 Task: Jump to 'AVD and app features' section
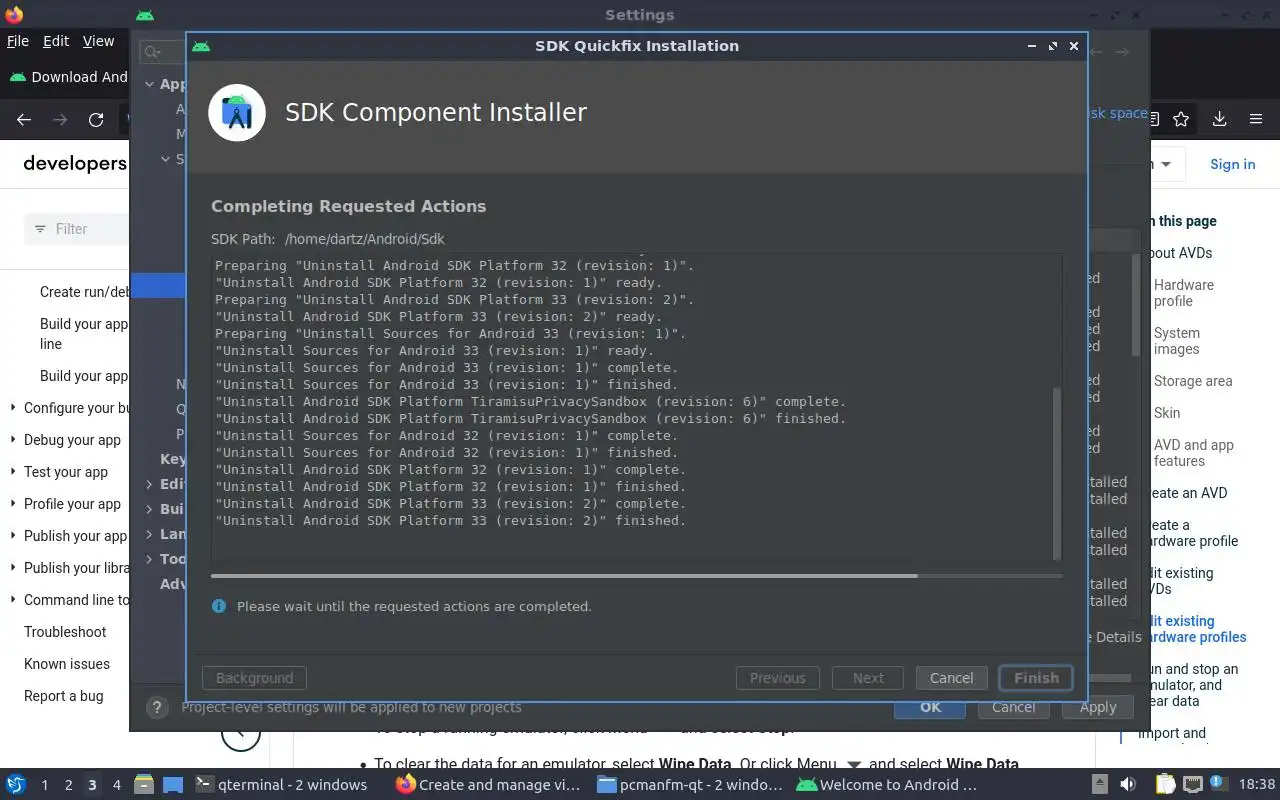(1194, 453)
